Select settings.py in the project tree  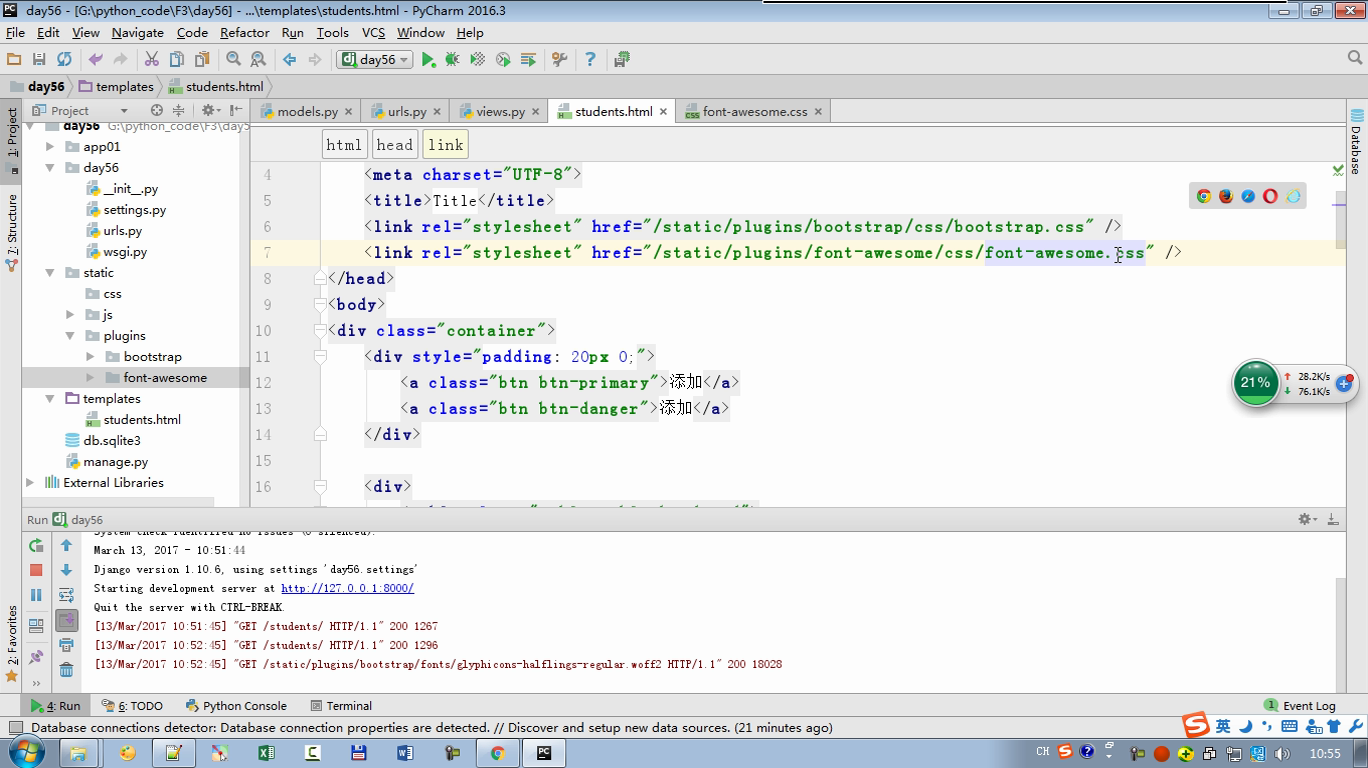tap(134, 210)
